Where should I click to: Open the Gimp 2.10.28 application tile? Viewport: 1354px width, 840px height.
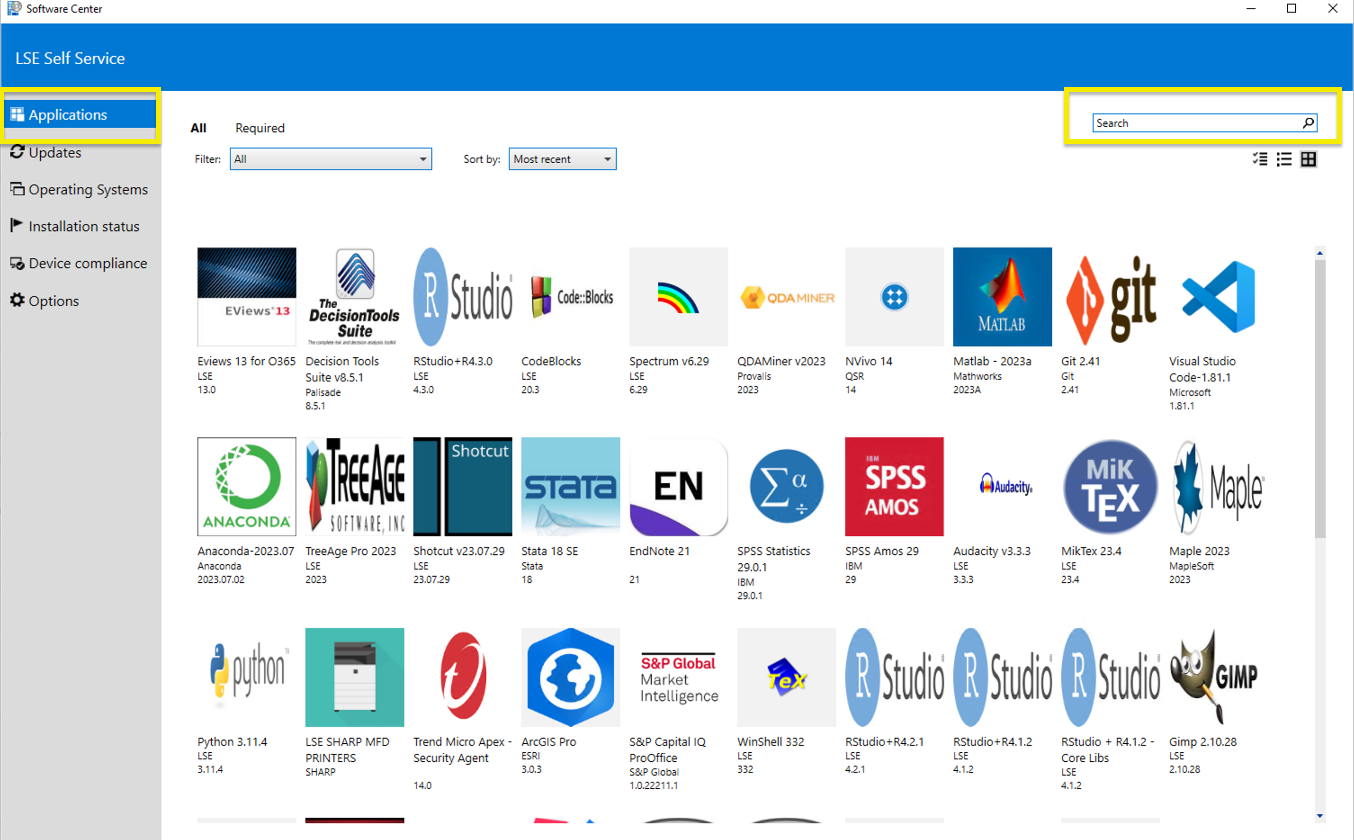point(1218,677)
